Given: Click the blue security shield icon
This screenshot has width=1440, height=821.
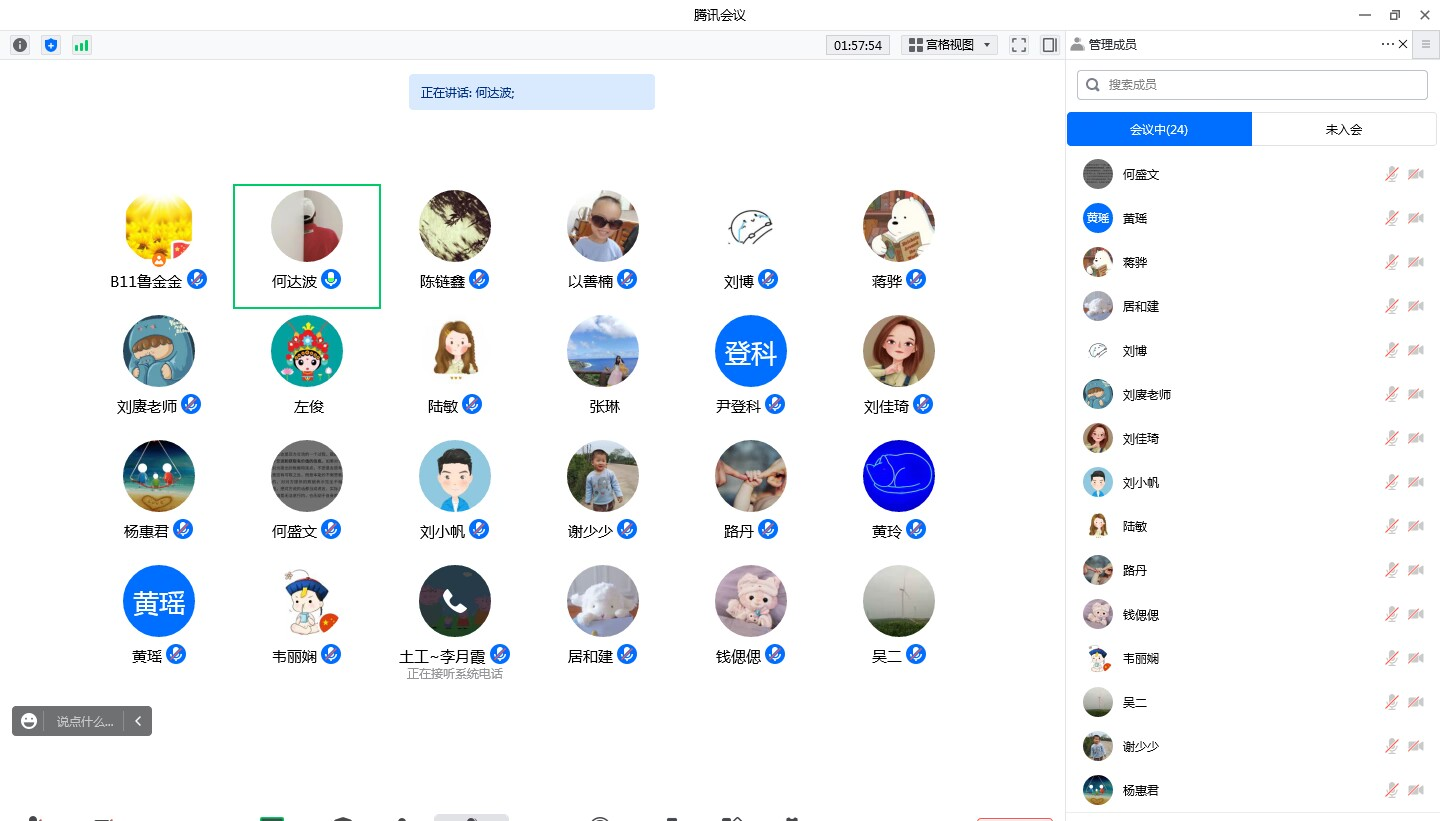Looking at the screenshot, I should tap(51, 45).
